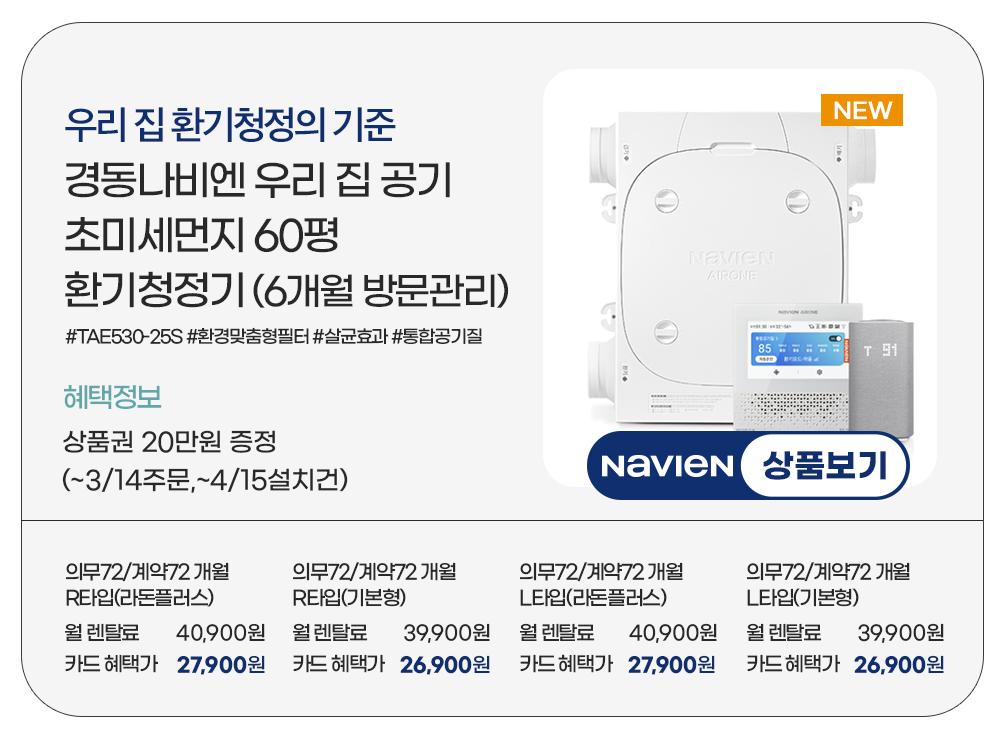Select the L타입(라돈플러스) plan option
Image resolution: width=1000 pixels, height=734 pixels.
click(x=593, y=598)
